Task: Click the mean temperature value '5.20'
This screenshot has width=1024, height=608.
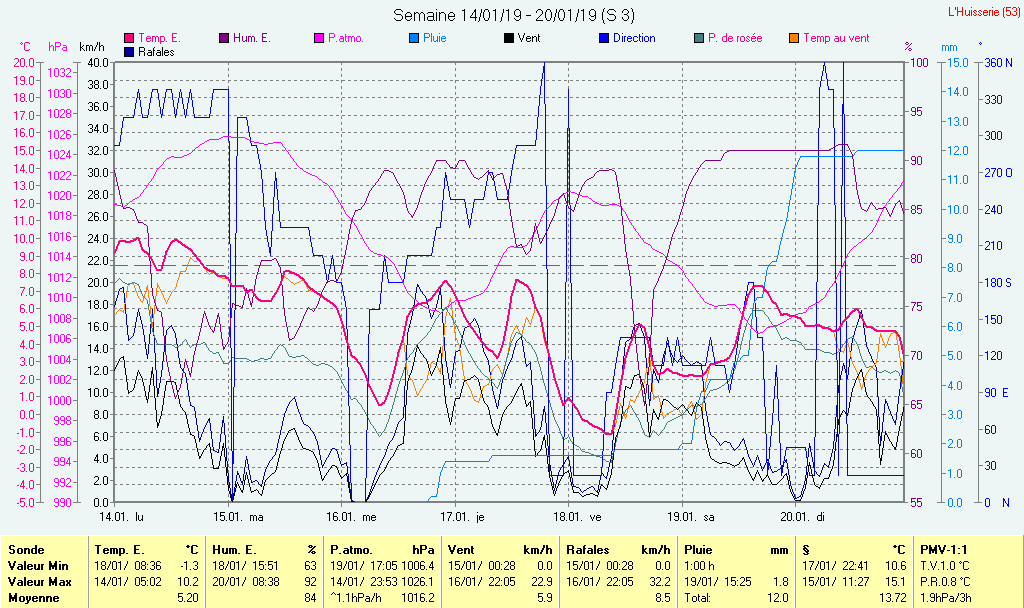Action: coord(188,598)
